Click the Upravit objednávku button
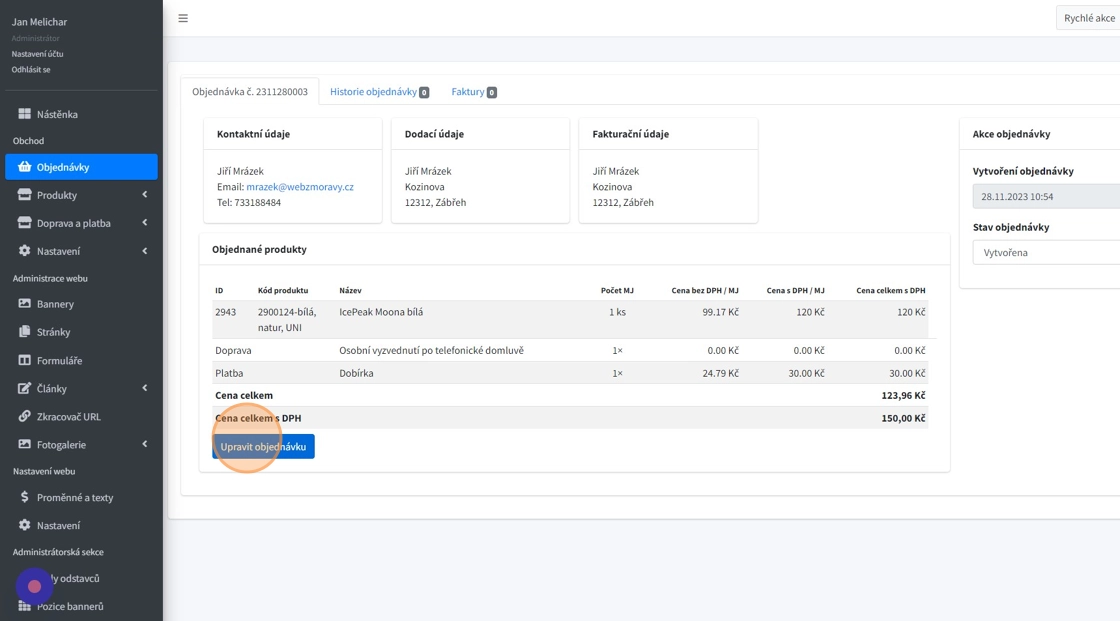The height and width of the screenshot is (621, 1120). (x=263, y=447)
